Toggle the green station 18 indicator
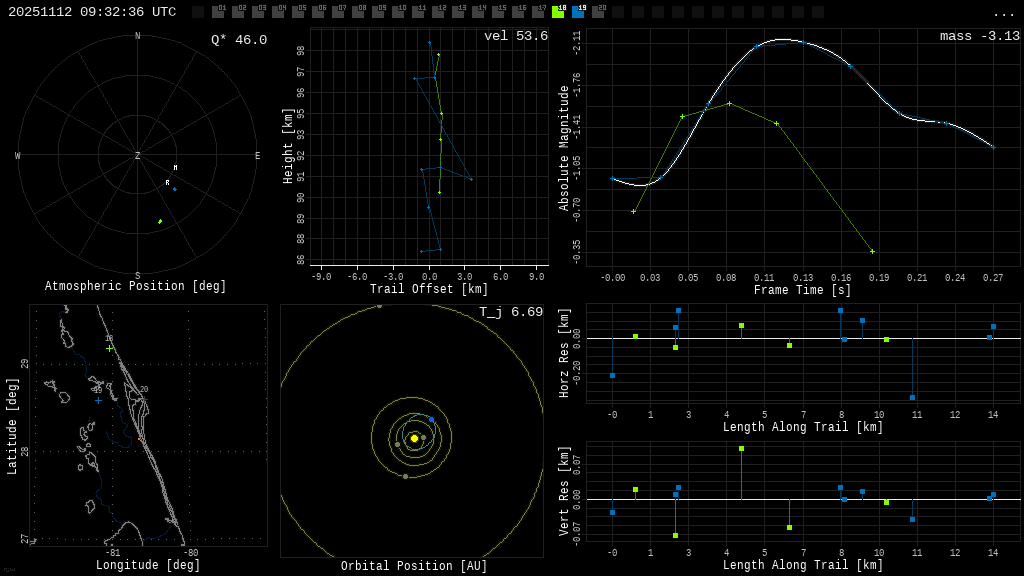 pyautogui.click(x=558, y=12)
